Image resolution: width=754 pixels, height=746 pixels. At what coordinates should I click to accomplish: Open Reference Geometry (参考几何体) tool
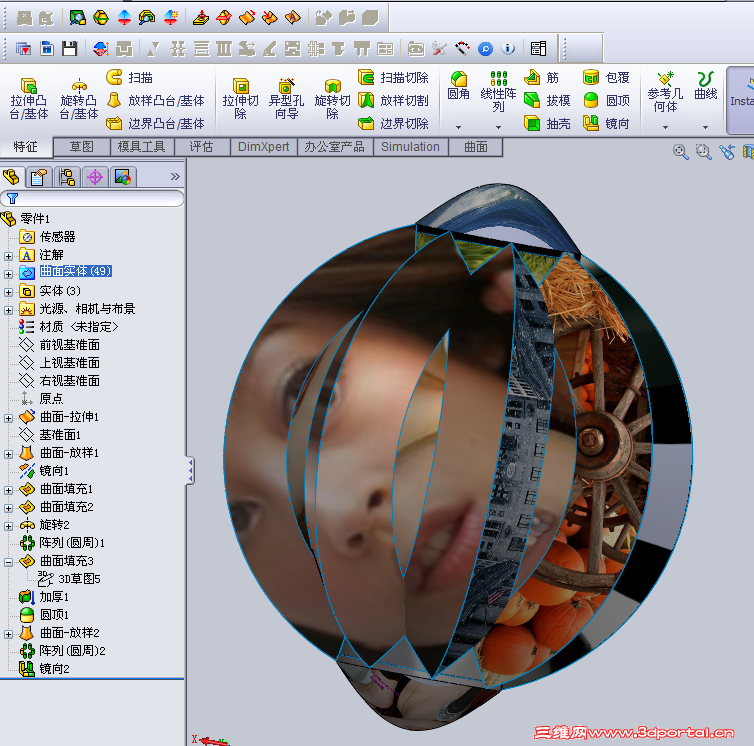coord(665,92)
